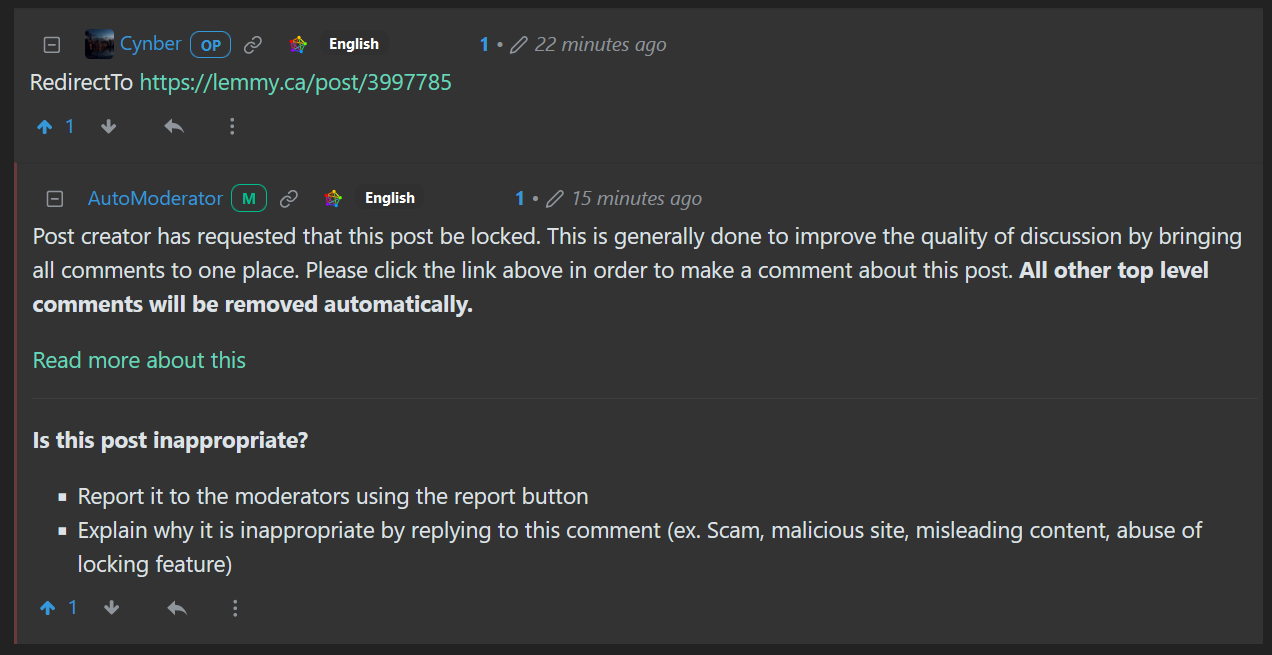Open the AutoModerator profile
Image resolution: width=1272 pixels, height=655 pixels.
(x=155, y=199)
